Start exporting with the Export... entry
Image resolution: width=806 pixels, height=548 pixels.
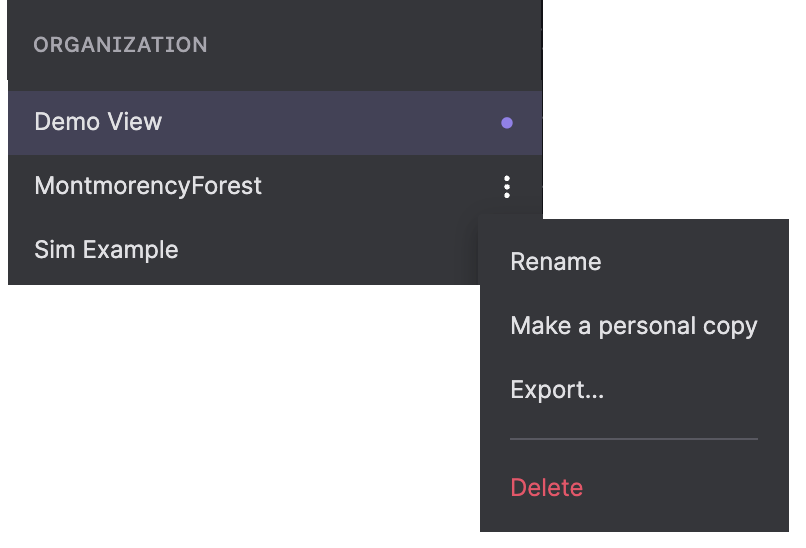tap(557, 390)
